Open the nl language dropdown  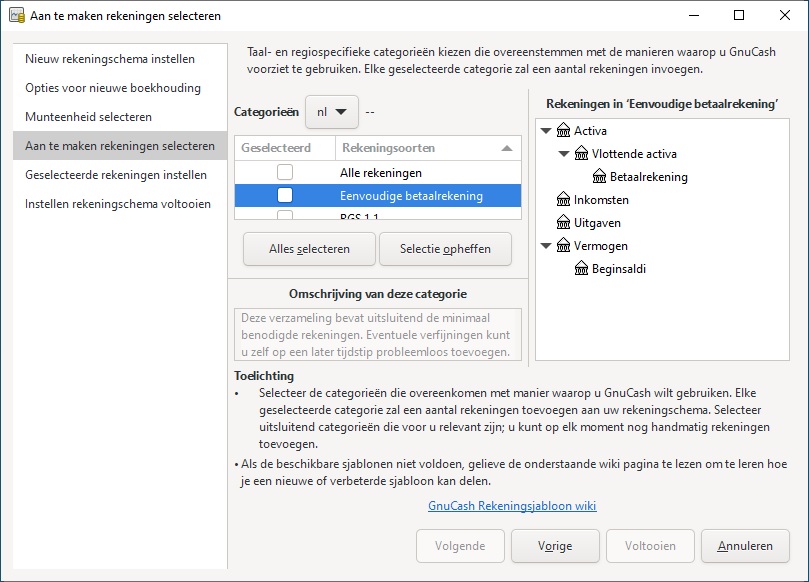[331, 112]
